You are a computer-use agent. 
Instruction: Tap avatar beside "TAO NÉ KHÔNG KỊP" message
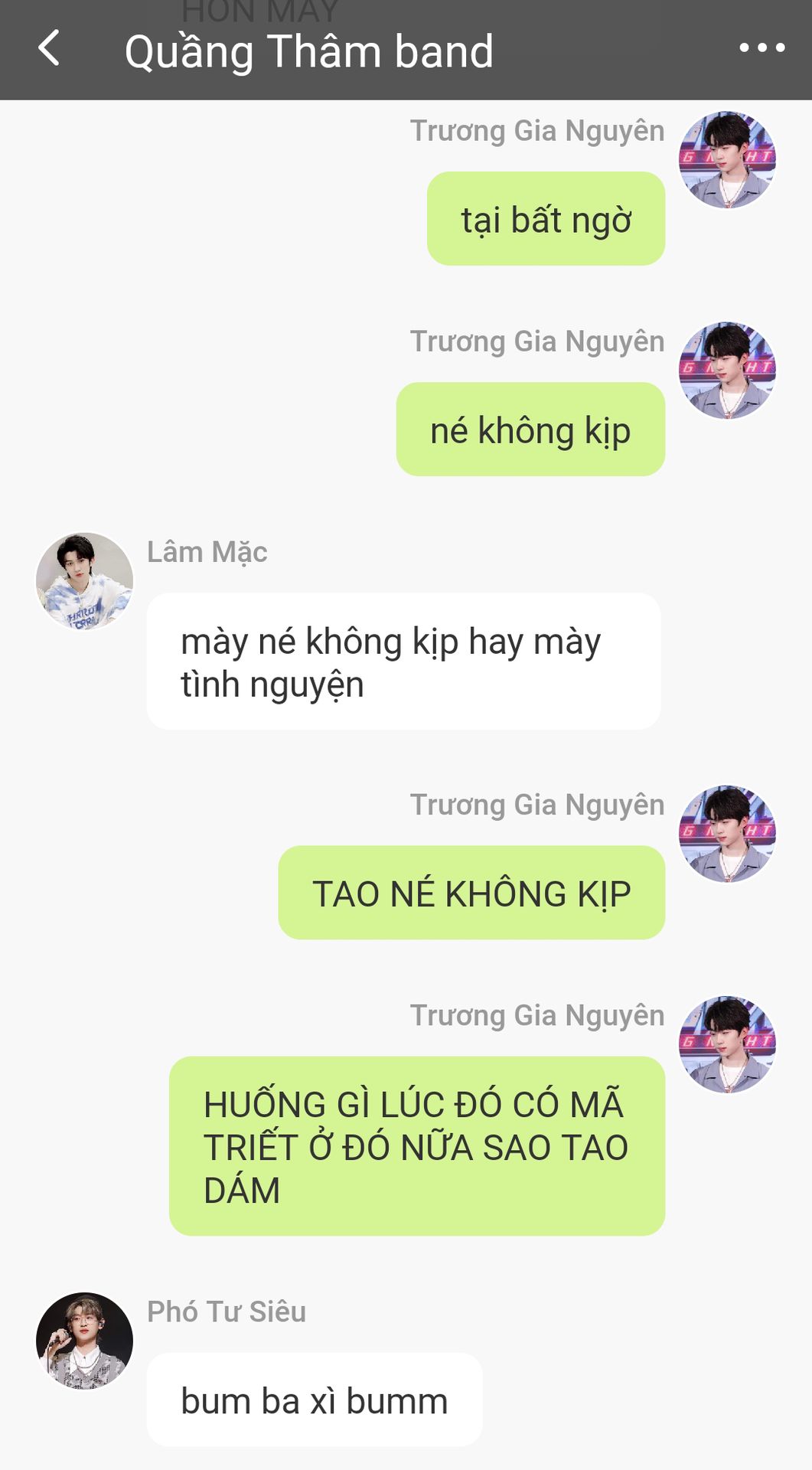click(x=728, y=834)
